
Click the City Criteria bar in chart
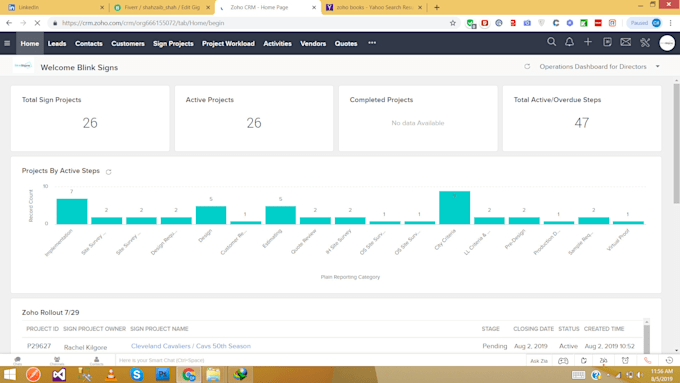click(454, 208)
